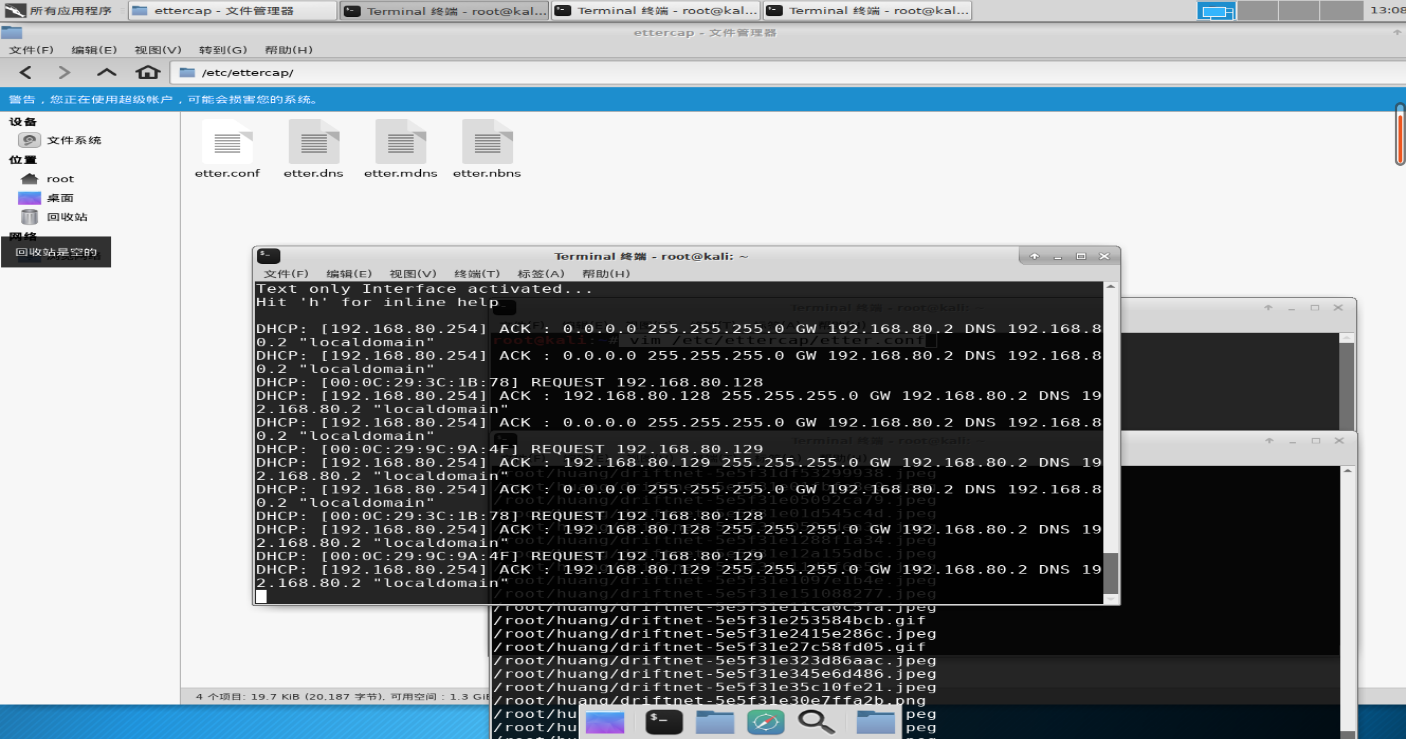
Task: Click the superuser warning banner text
Action: point(164,99)
